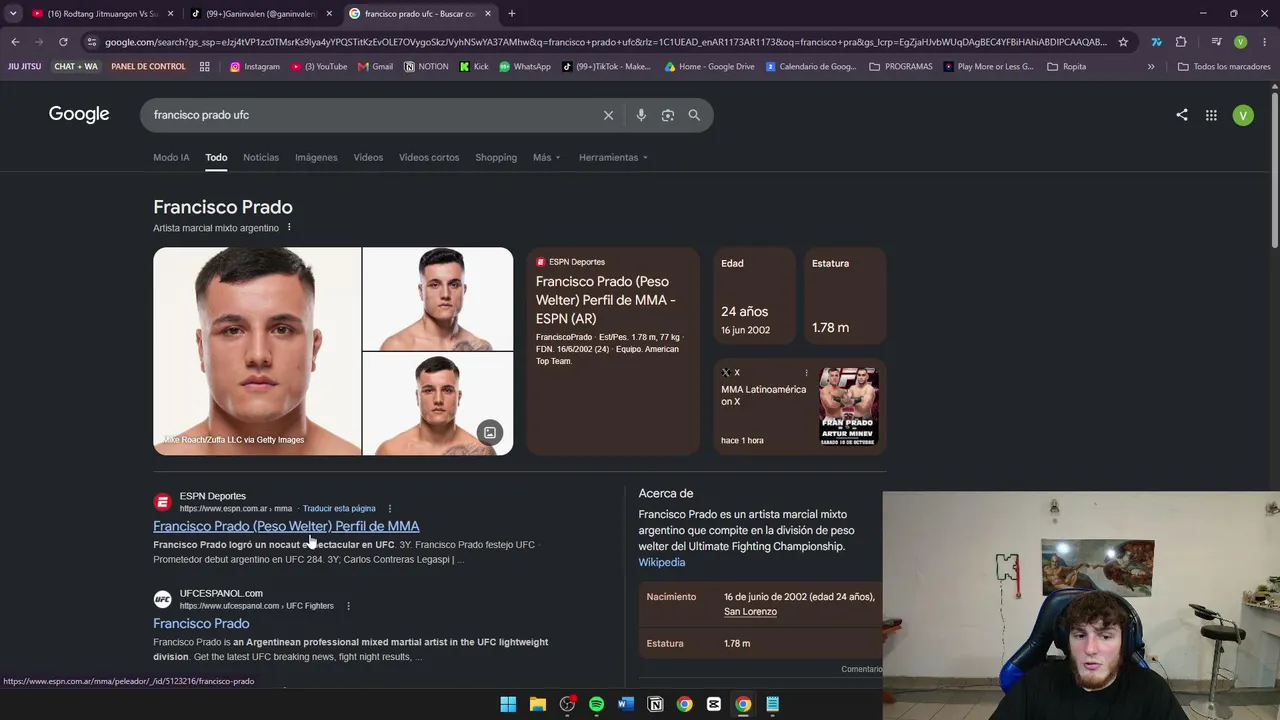
Task: Open more images from the image gallery icon
Action: click(490, 433)
